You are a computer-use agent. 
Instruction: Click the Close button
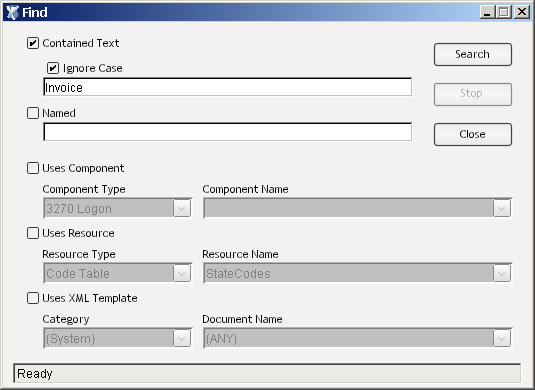tap(473, 134)
